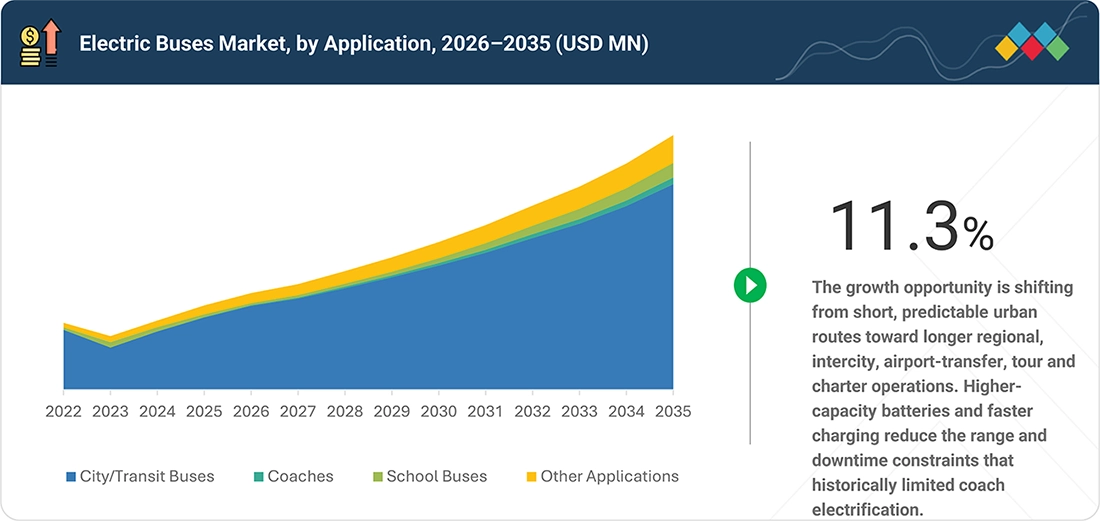This screenshot has height=521, width=1100.
Task: Click the City/Transit Buses legend label
Action: (147, 477)
